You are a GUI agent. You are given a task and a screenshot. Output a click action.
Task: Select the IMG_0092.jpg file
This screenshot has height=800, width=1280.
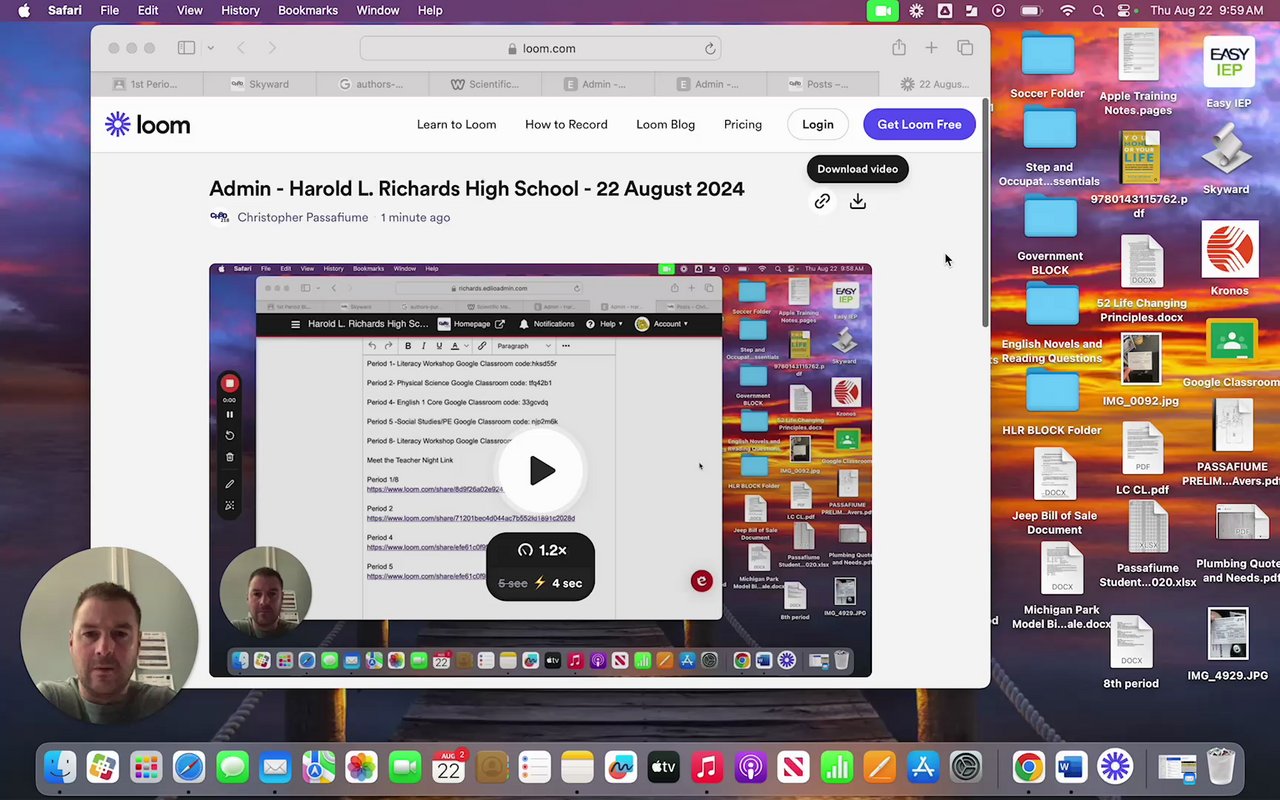click(1141, 368)
